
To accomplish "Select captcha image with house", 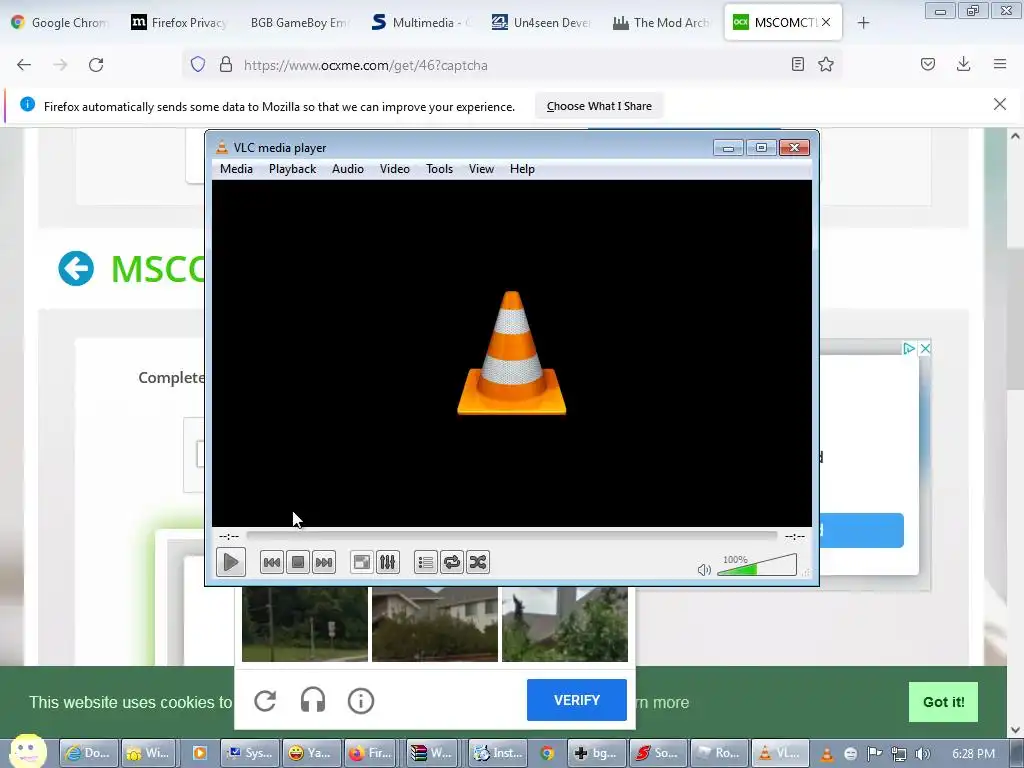I will [435, 624].
